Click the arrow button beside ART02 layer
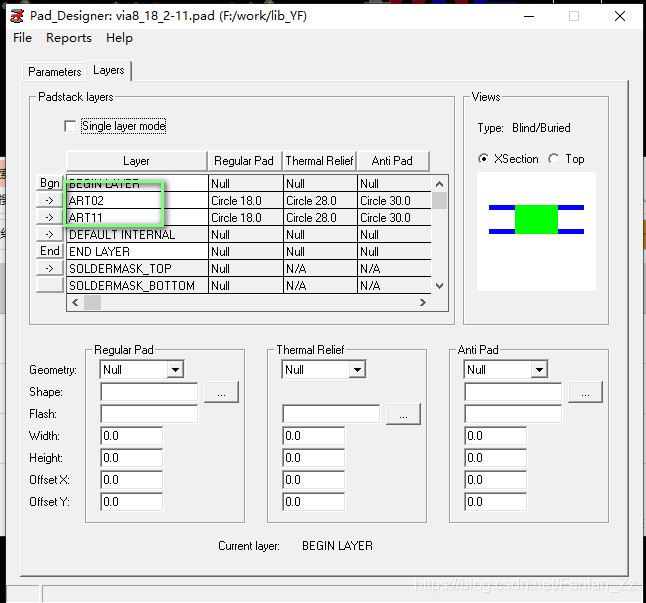 [x=49, y=200]
